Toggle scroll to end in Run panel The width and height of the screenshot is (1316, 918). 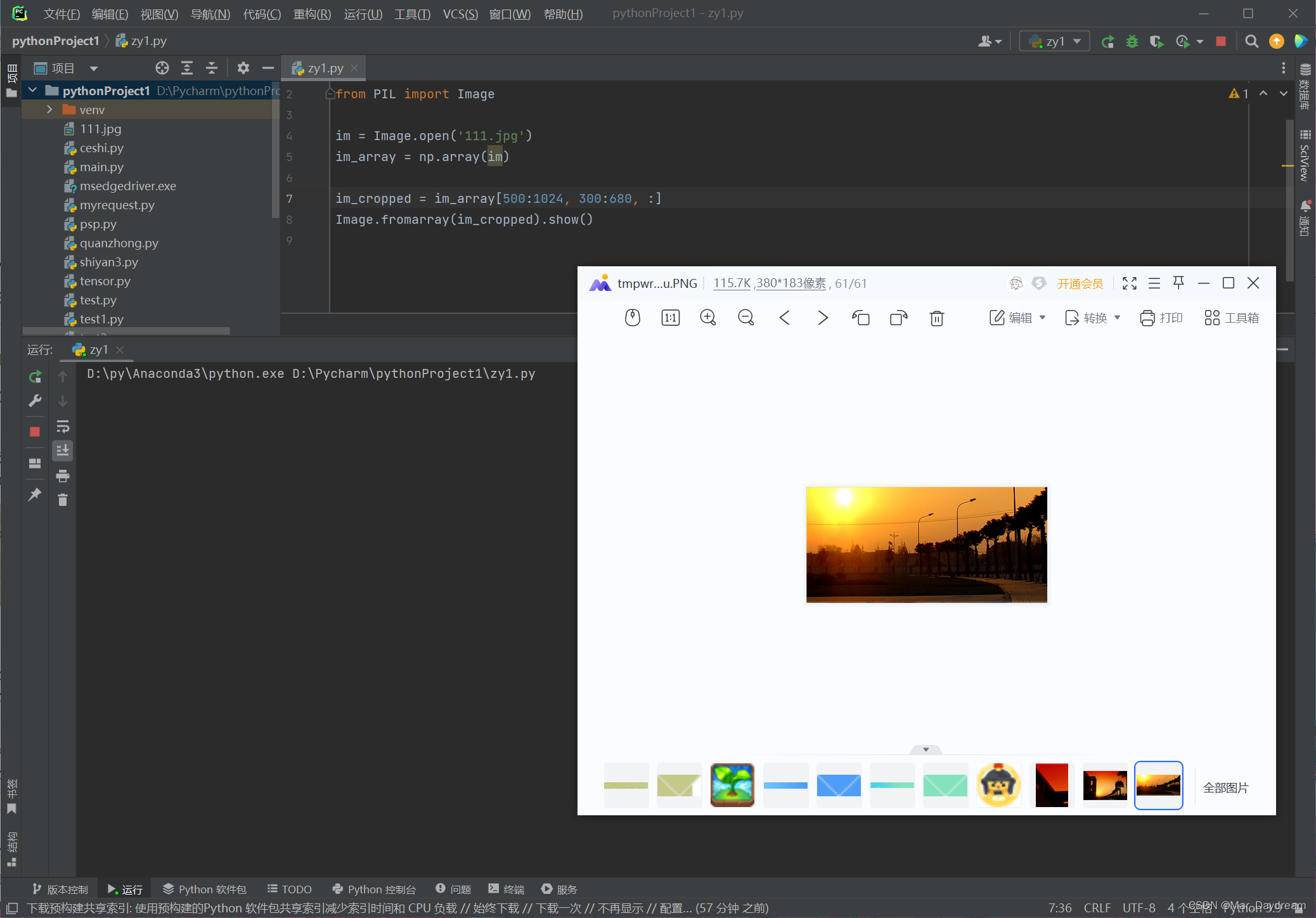point(62,451)
